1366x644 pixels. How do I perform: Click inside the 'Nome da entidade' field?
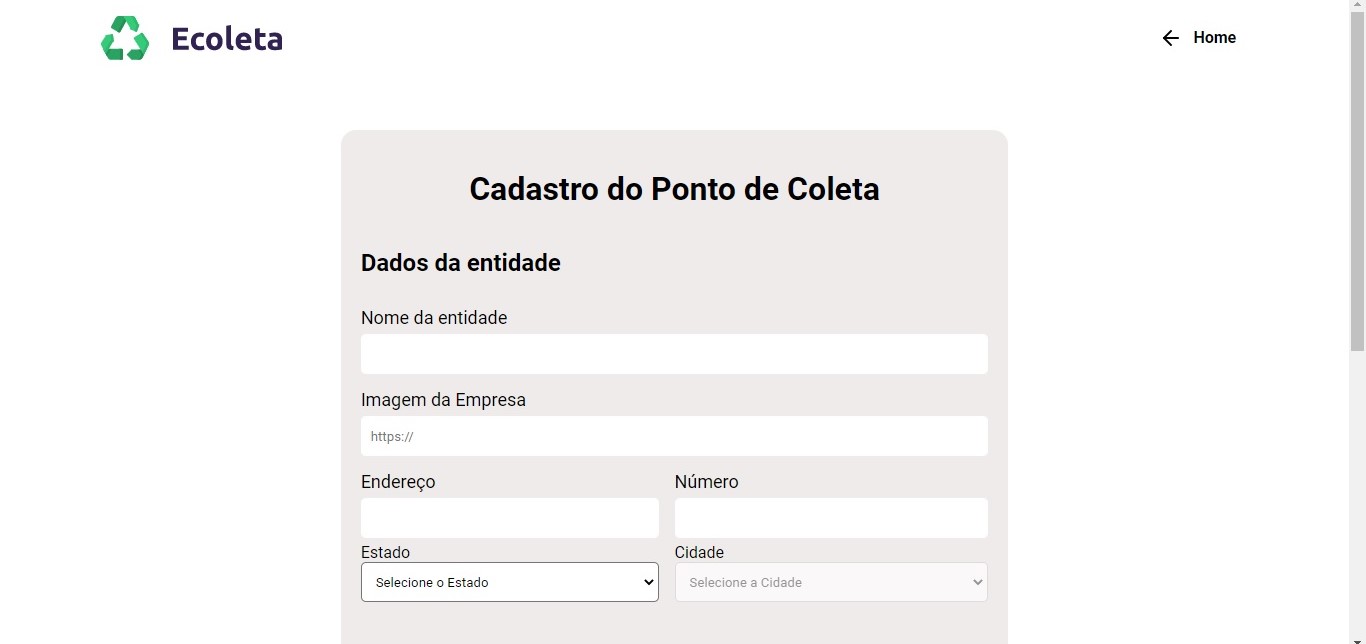coord(673,354)
